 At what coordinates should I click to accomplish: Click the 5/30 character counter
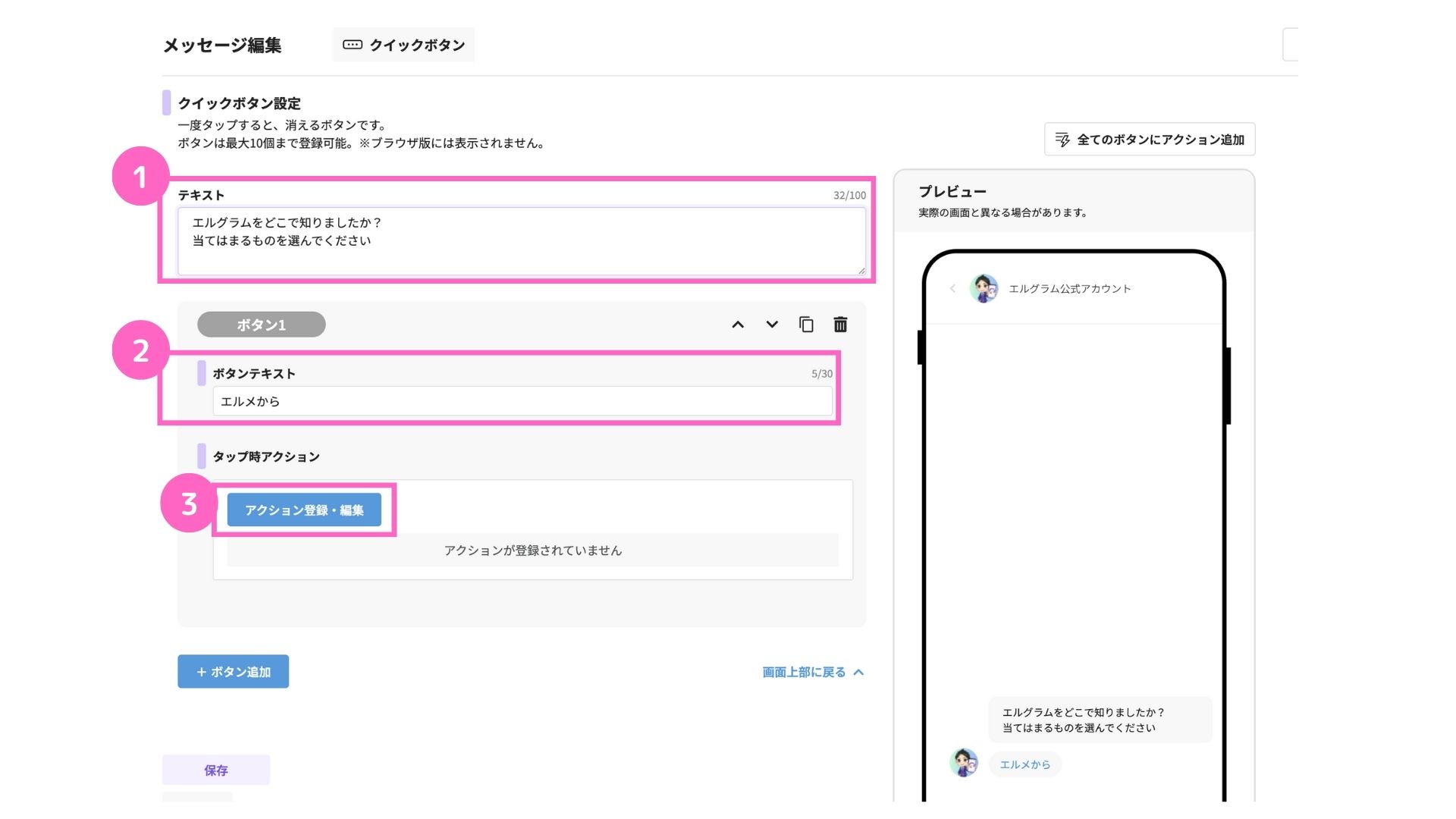point(822,374)
